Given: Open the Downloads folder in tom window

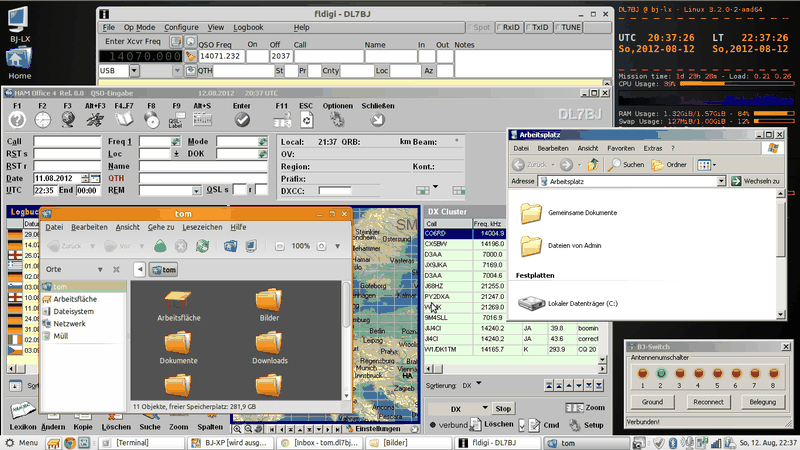Looking at the screenshot, I should point(269,348).
